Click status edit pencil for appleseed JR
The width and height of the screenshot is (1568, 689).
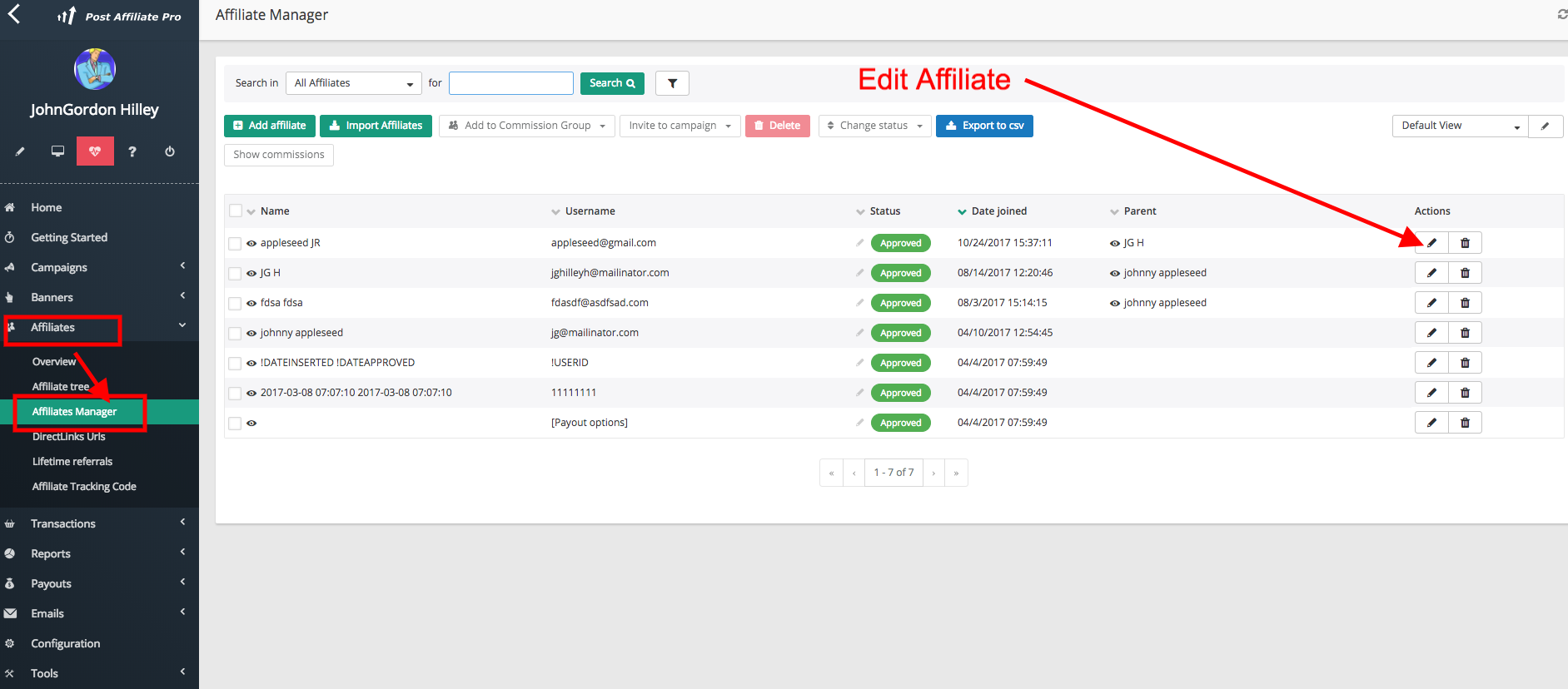point(859,243)
